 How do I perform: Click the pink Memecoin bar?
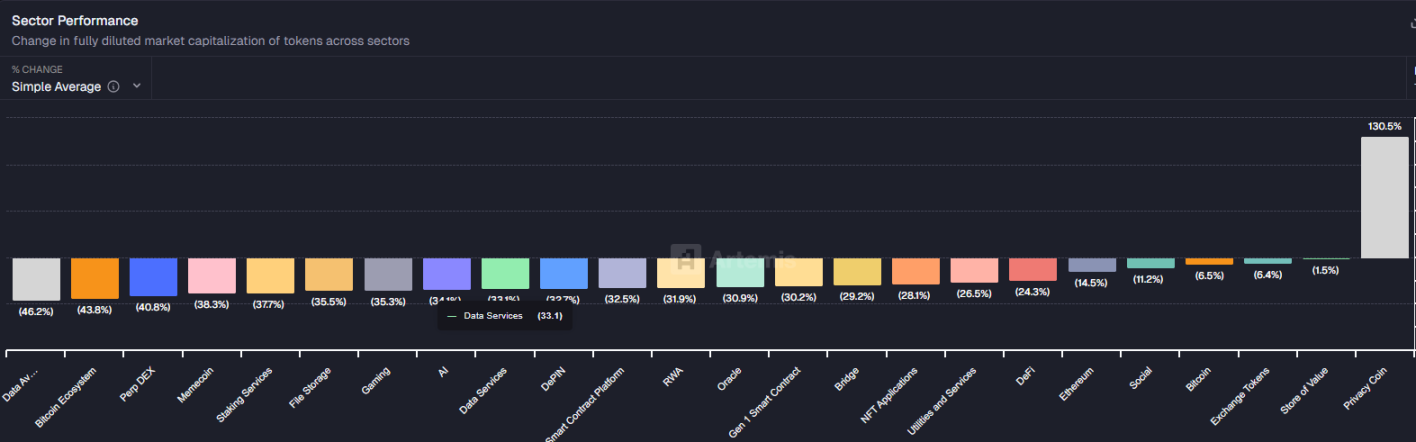click(212, 276)
